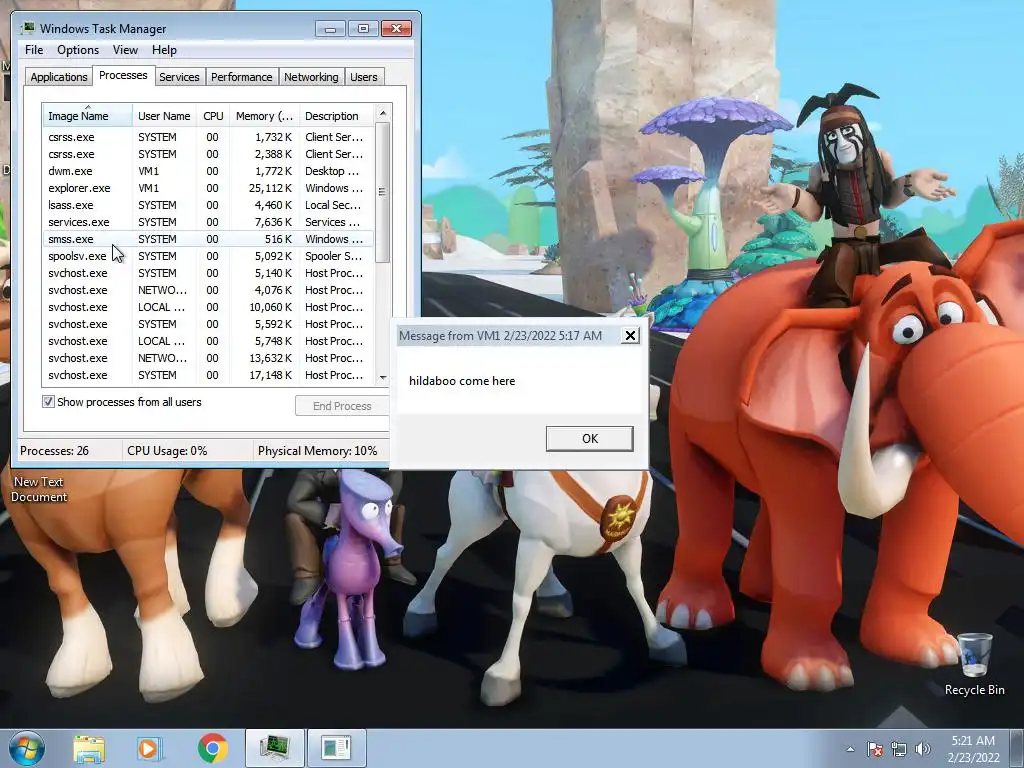Open the Windows Start menu orb
The height and width of the screenshot is (768, 1024).
(x=27, y=748)
